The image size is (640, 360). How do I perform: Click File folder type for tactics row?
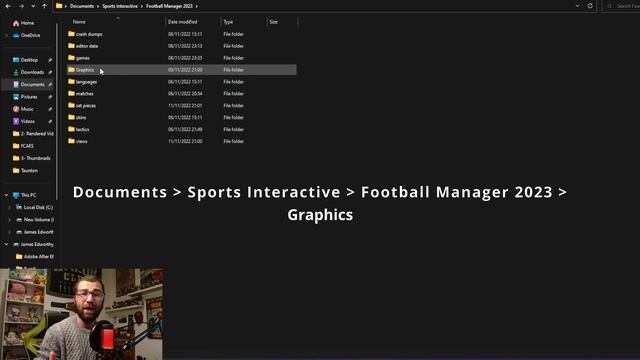(x=233, y=129)
